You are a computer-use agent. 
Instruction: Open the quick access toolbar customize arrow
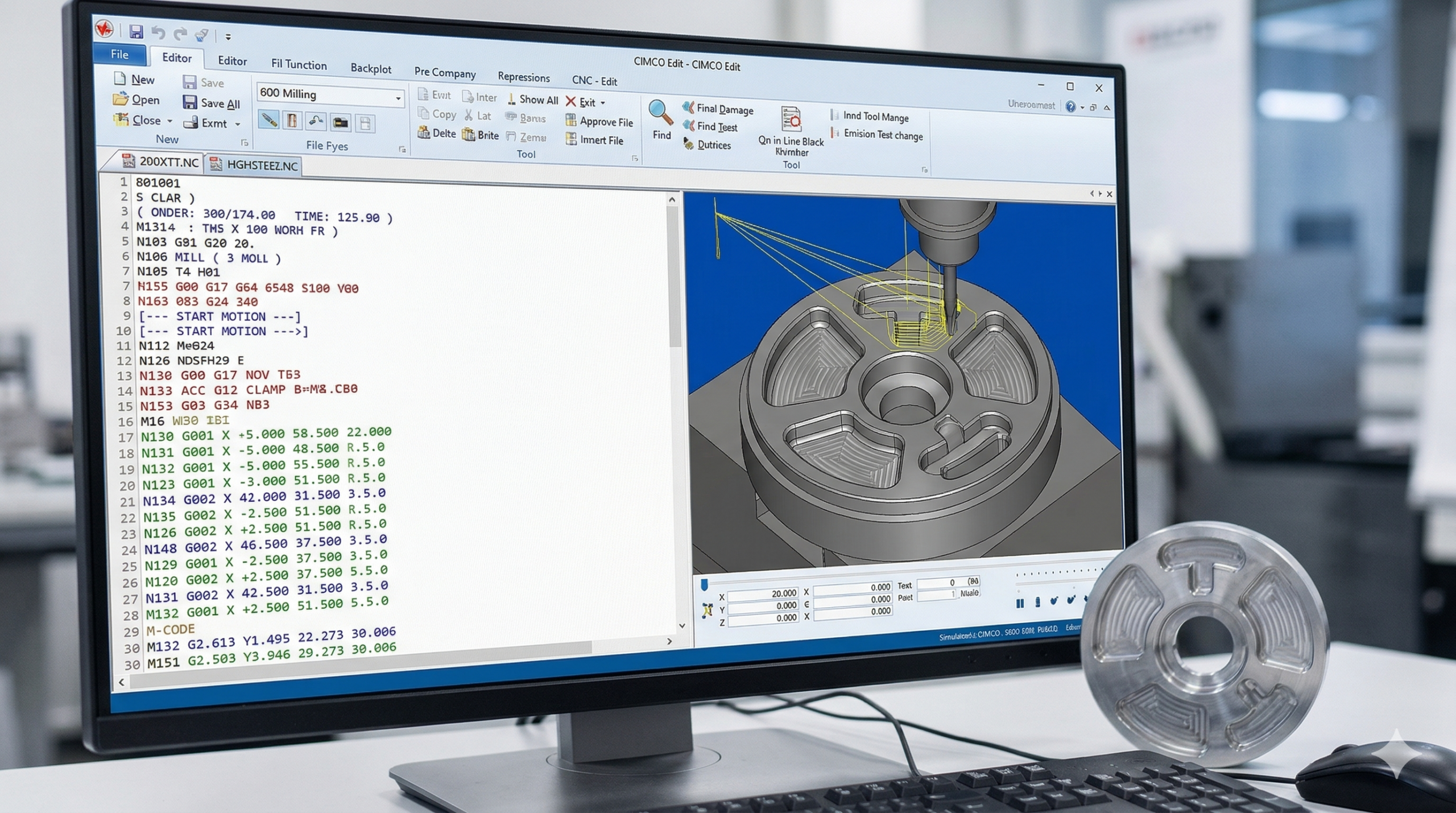click(x=228, y=37)
